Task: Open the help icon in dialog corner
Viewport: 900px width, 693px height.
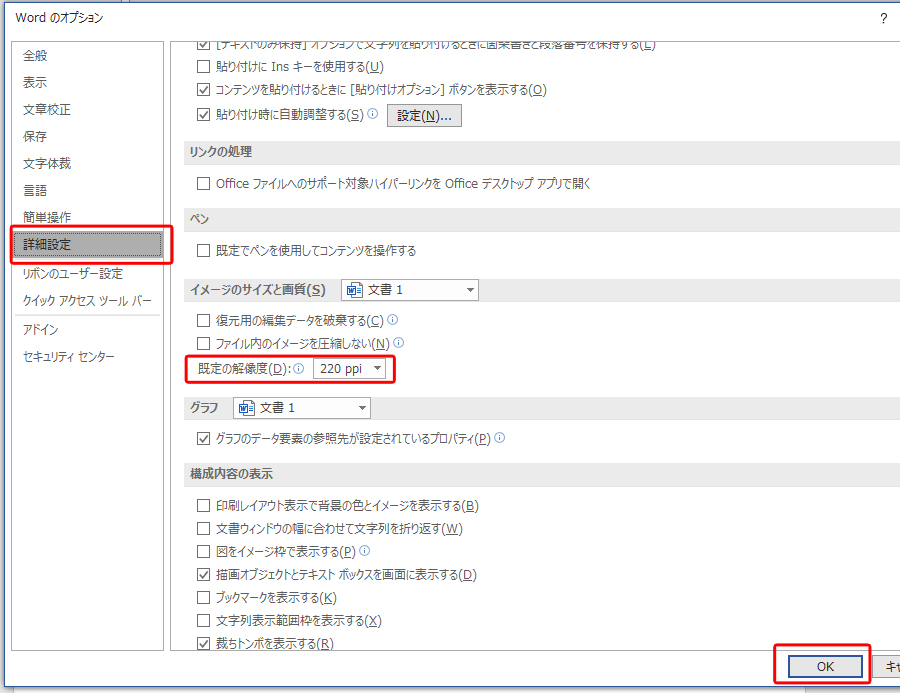Action: click(x=884, y=17)
